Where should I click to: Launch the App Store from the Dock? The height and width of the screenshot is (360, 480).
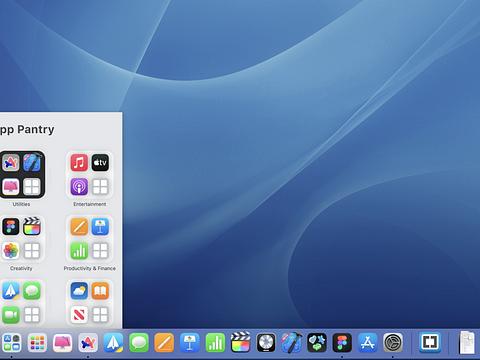pyautogui.click(x=368, y=342)
